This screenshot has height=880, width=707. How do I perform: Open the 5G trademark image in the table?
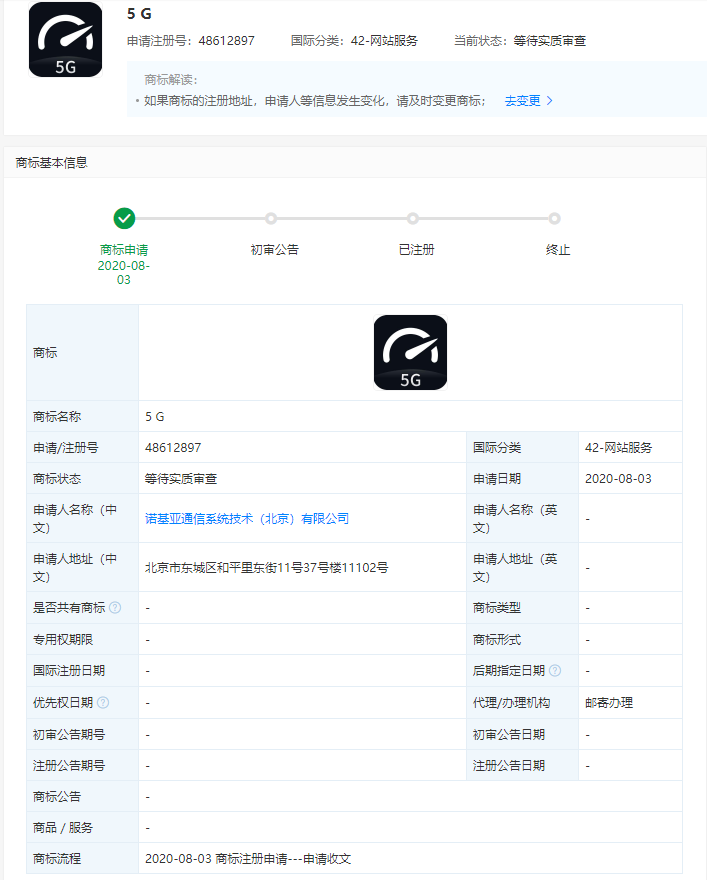coord(410,352)
